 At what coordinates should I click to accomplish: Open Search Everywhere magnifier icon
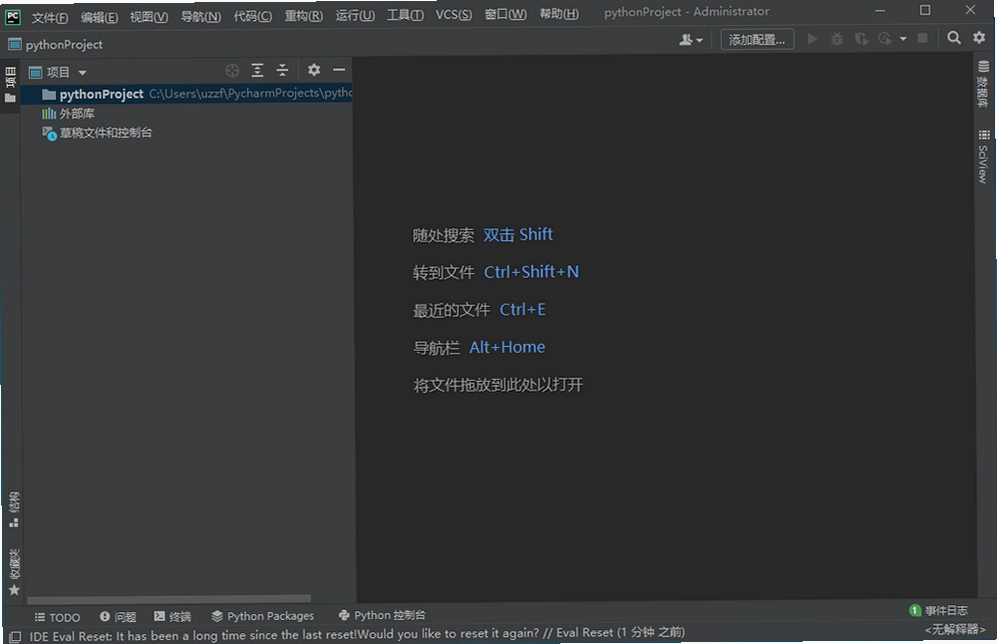(954, 38)
